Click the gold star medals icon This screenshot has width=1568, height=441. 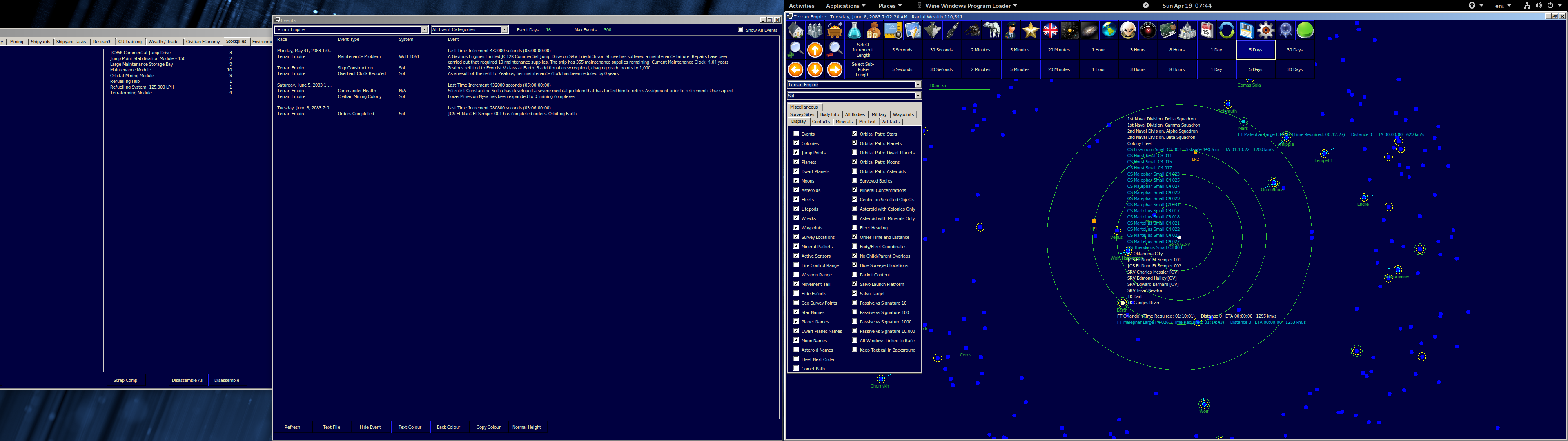(x=1031, y=31)
